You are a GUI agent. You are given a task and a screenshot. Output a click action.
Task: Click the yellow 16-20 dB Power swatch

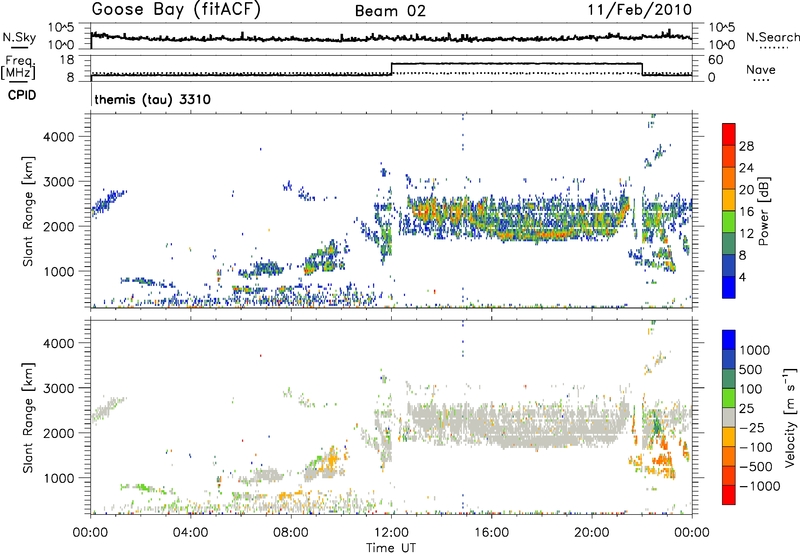[729, 199]
